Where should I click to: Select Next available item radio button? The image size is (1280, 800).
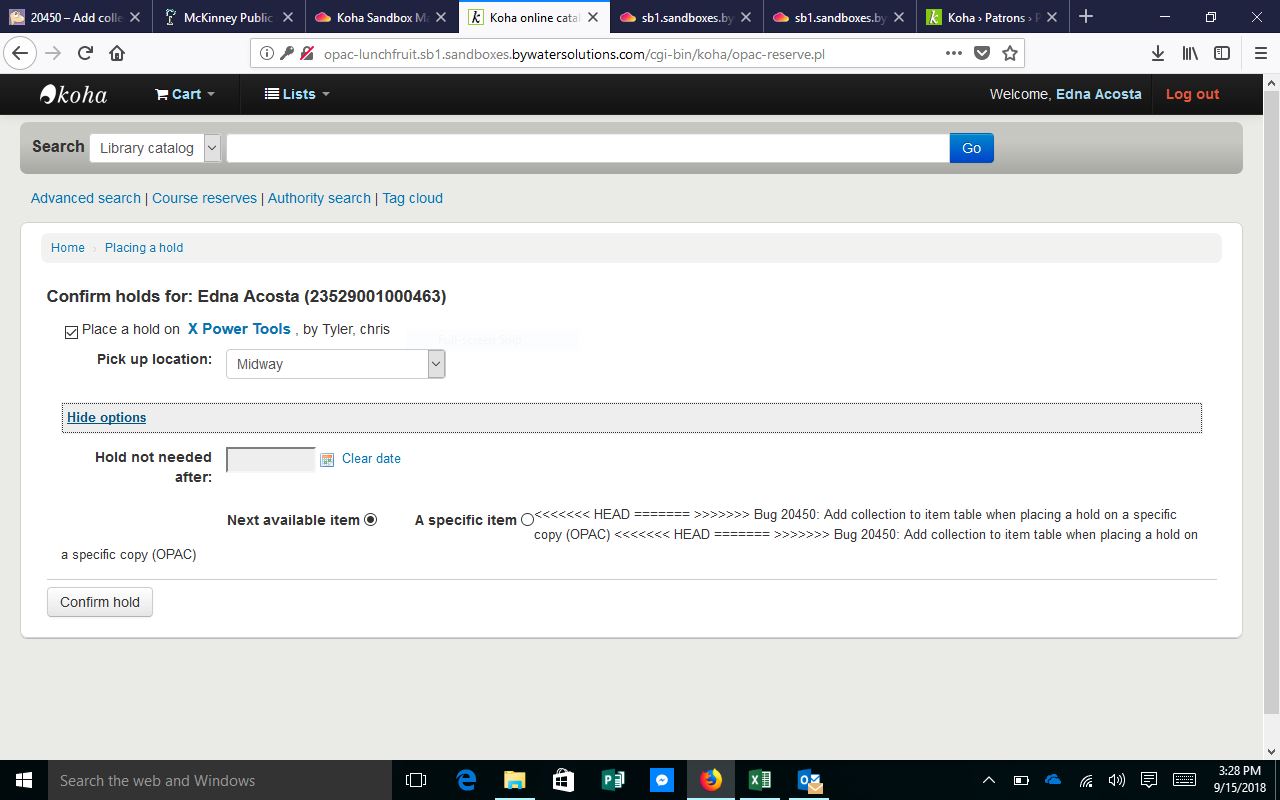point(371,519)
